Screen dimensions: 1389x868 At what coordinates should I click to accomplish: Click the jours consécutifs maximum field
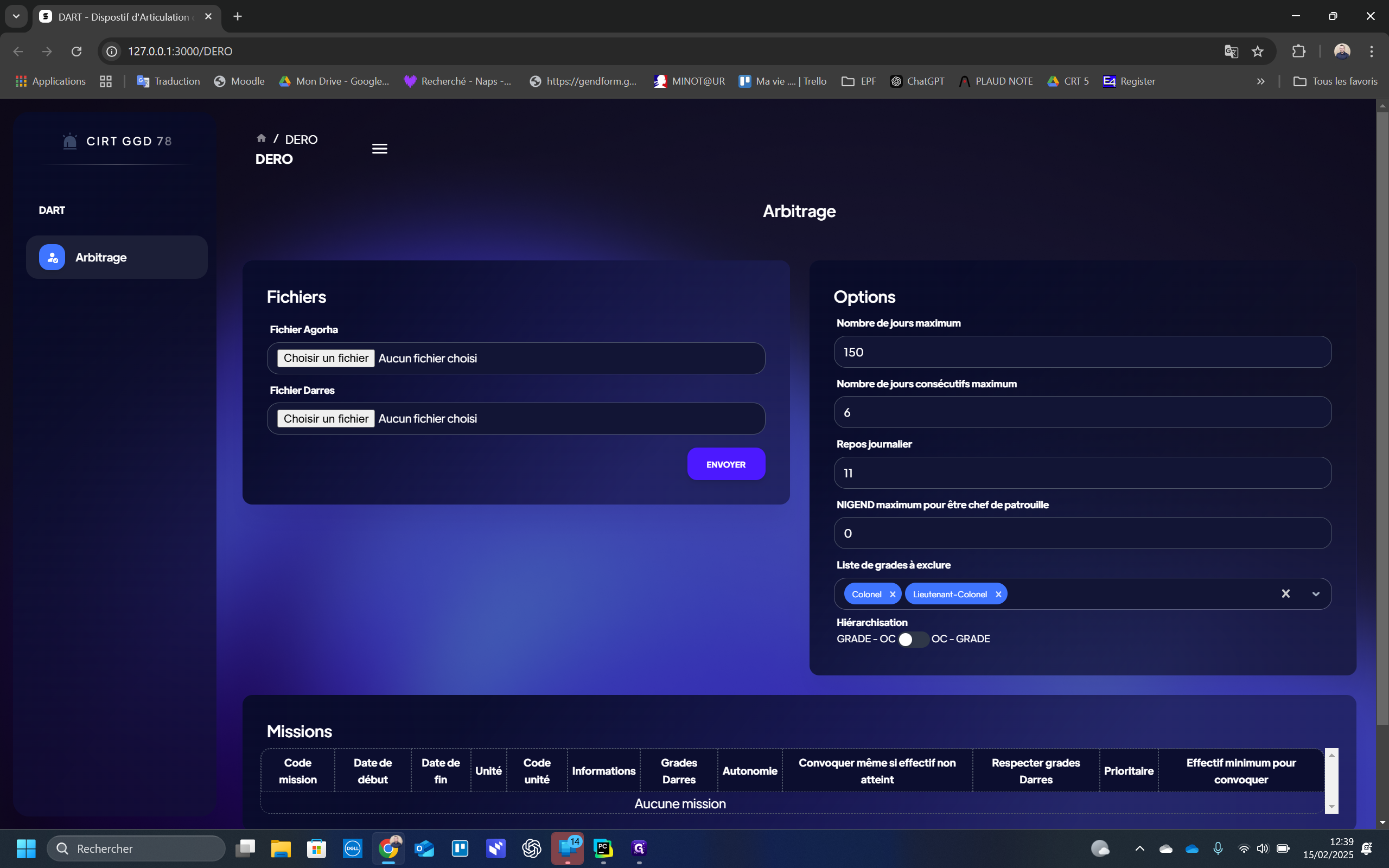(1082, 412)
